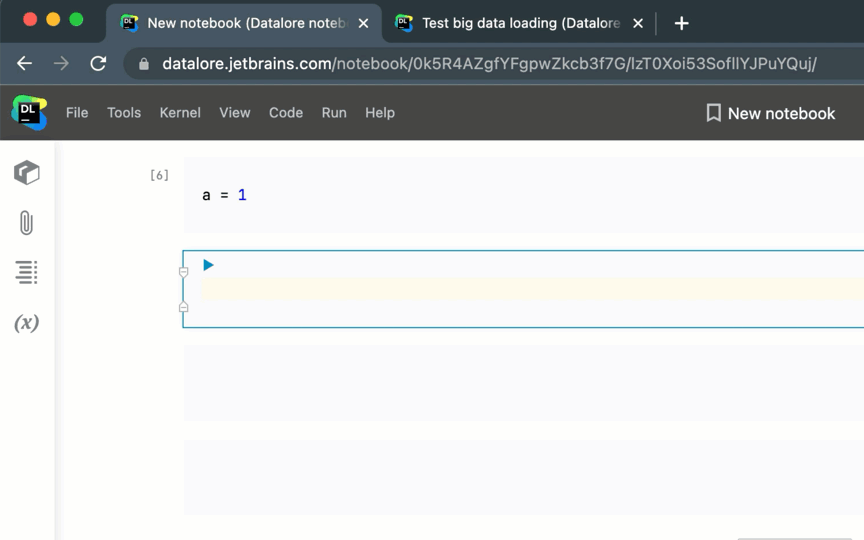The image size is (864, 540).
Task: Click the code line a = 1
Action: (x=224, y=195)
